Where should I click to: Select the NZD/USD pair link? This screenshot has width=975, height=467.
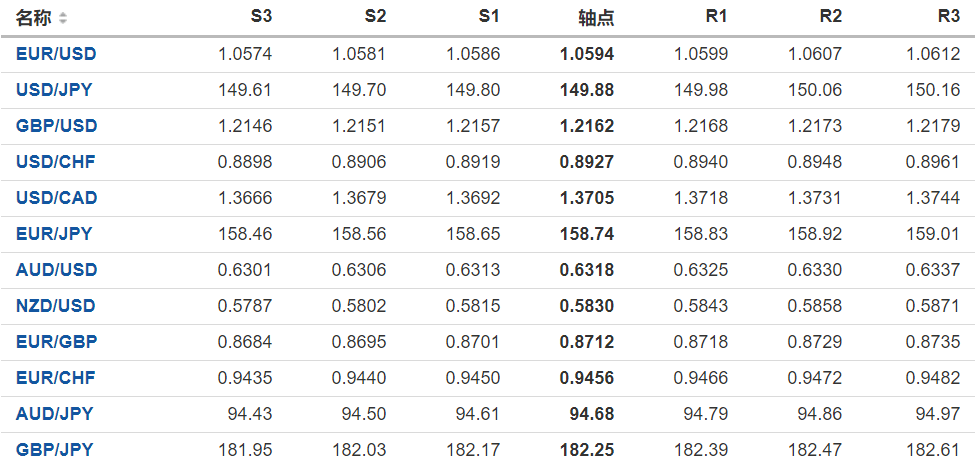click(x=56, y=306)
